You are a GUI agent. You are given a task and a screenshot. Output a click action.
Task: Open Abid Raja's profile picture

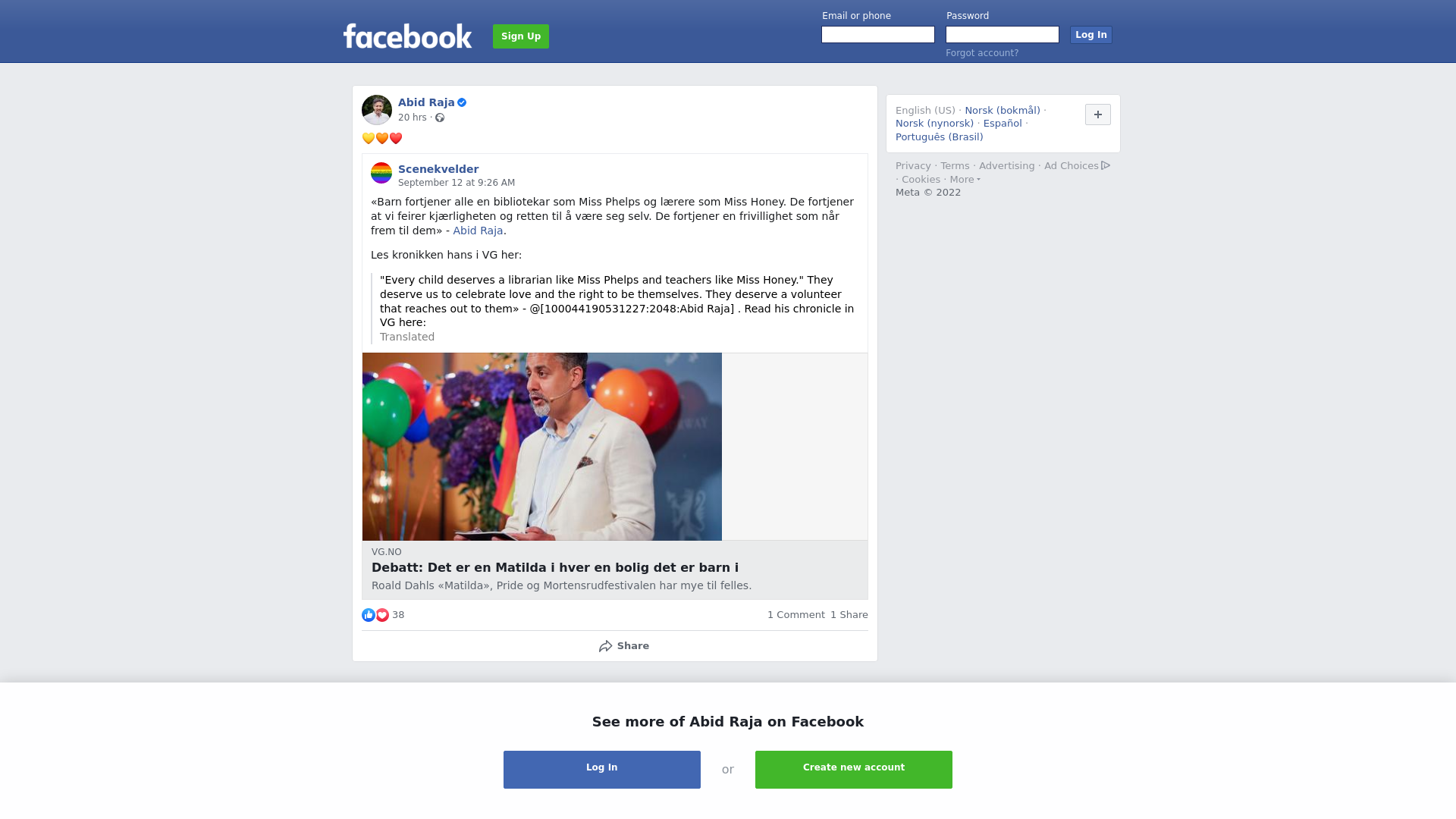click(377, 110)
